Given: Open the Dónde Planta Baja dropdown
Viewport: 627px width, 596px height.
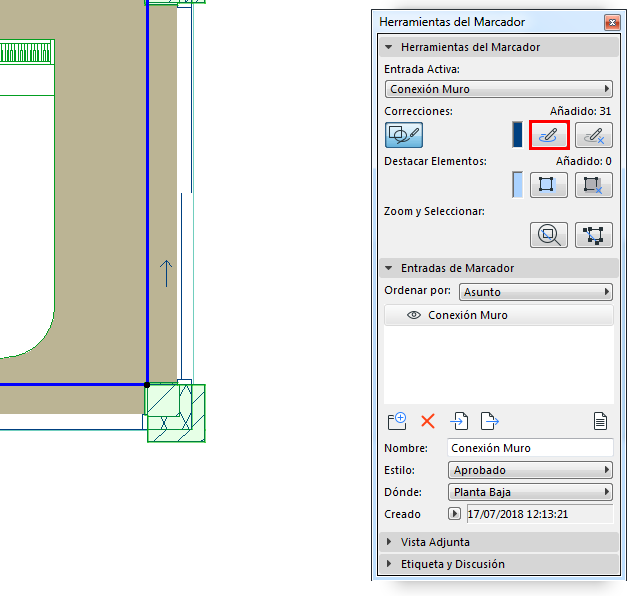Looking at the screenshot, I should tap(530, 492).
